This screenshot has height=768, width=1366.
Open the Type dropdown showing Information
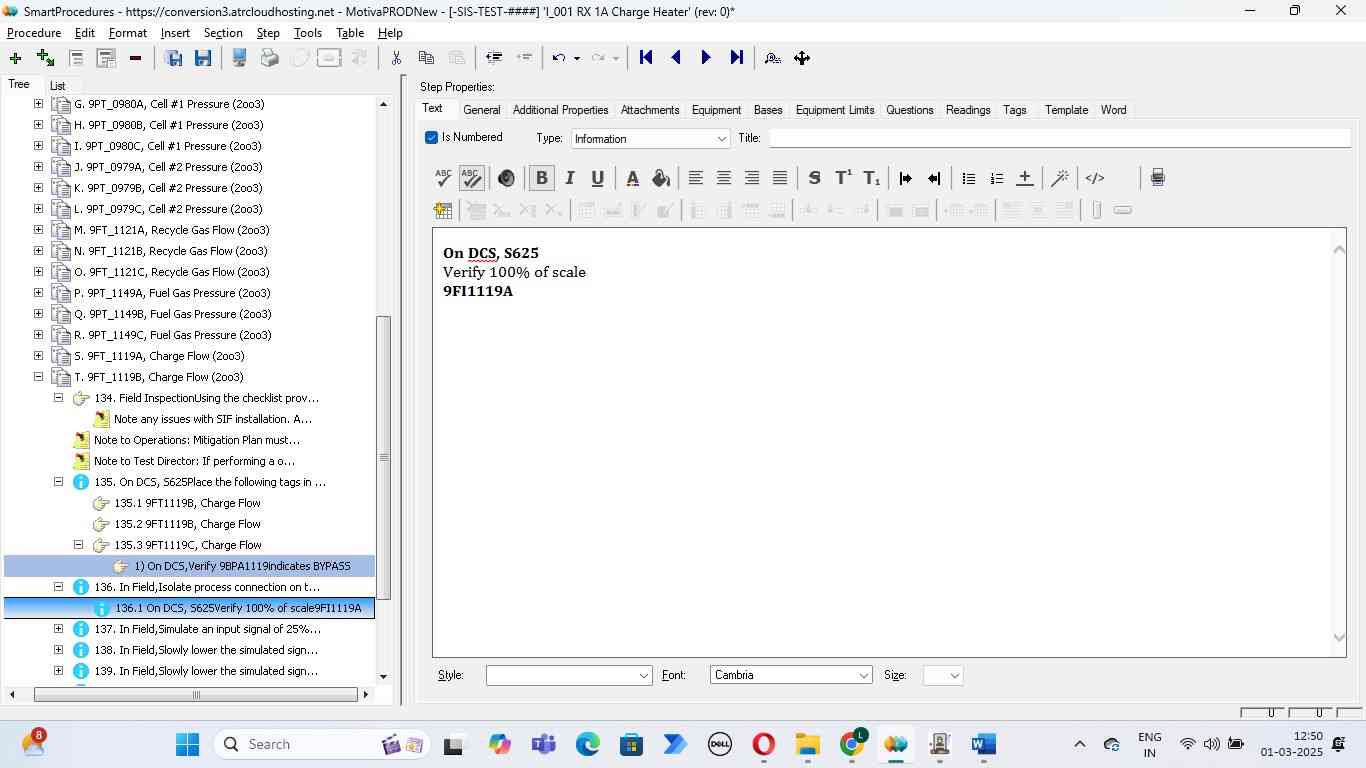coord(650,138)
